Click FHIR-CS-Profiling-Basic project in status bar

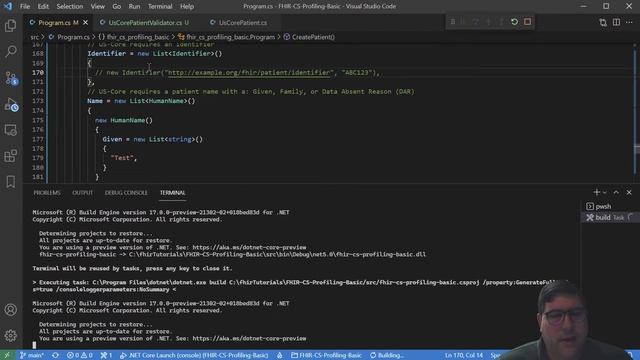coord(326,355)
